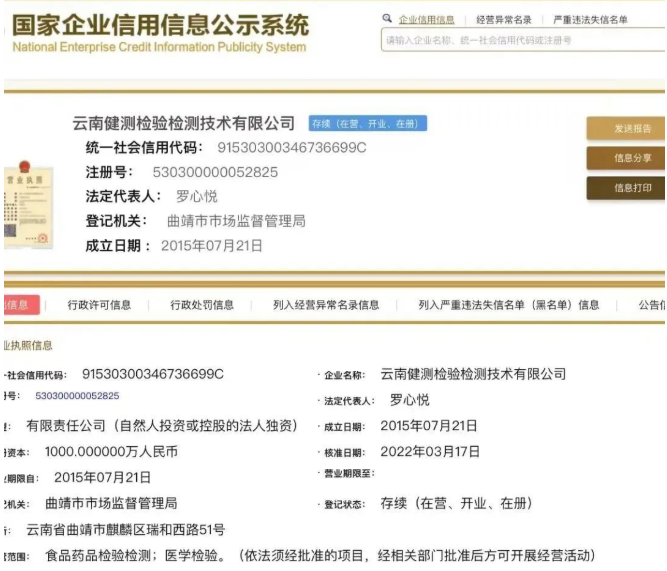This screenshot has height=571, width=667.
Task: Click the 企业名称 value in license section
Action: [473, 374]
